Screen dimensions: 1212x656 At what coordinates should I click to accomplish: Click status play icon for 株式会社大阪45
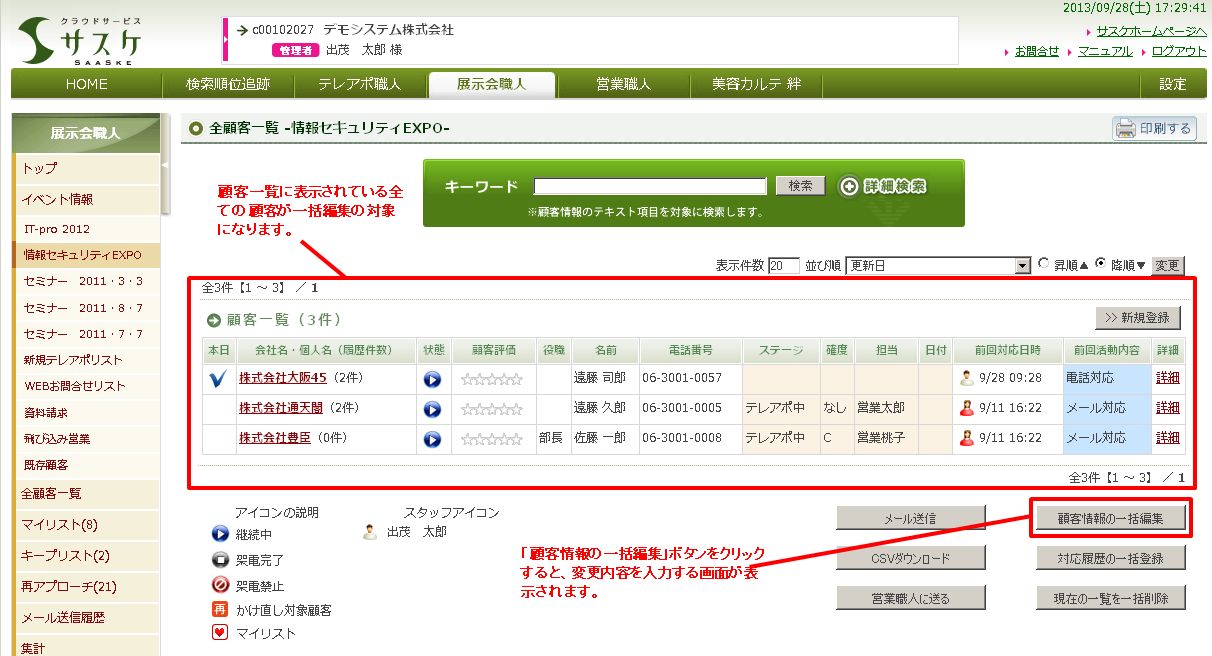click(432, 380)
